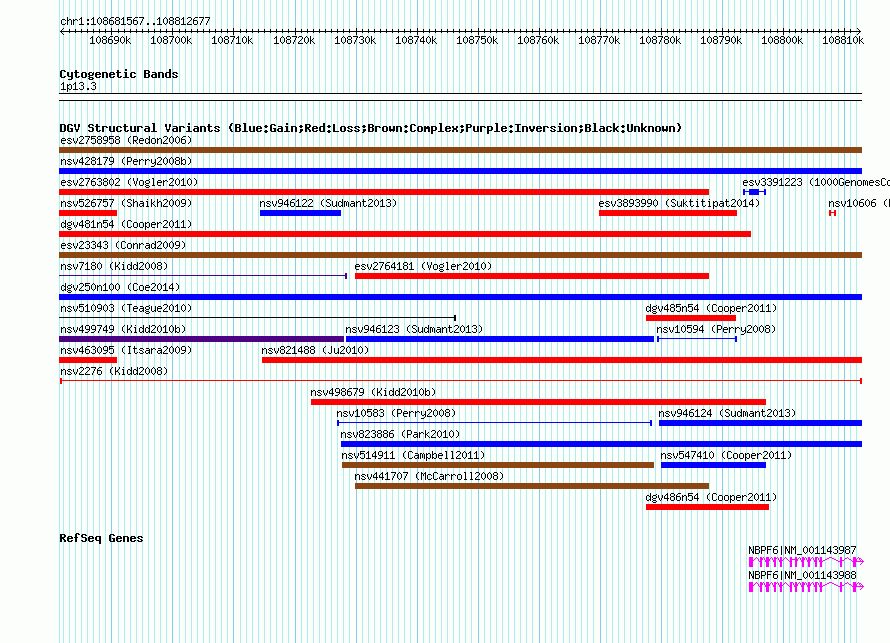
Task: Open the NBPF6|NM_001143987 transcript label
Action: pos(802,550)
